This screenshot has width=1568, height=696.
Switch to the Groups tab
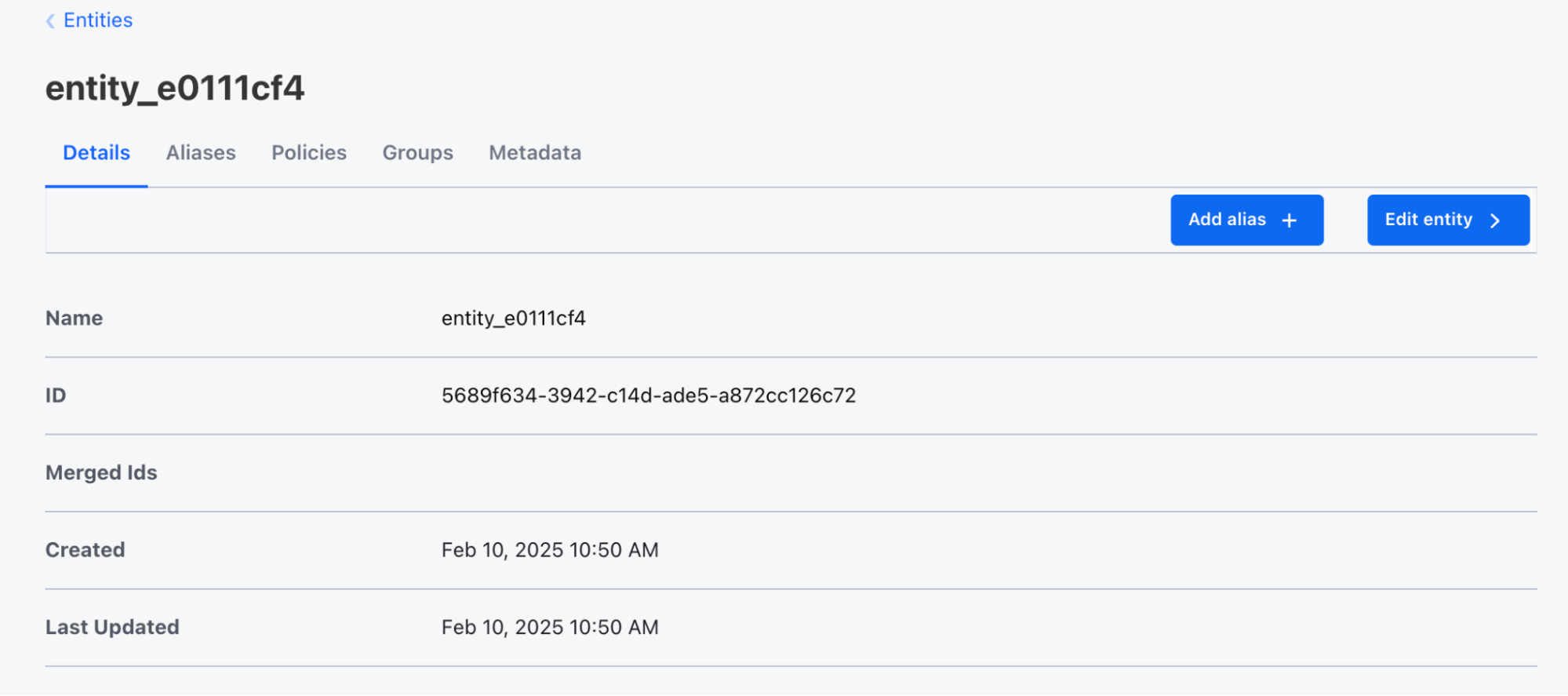pyautogui.click(x=417, y=152)
